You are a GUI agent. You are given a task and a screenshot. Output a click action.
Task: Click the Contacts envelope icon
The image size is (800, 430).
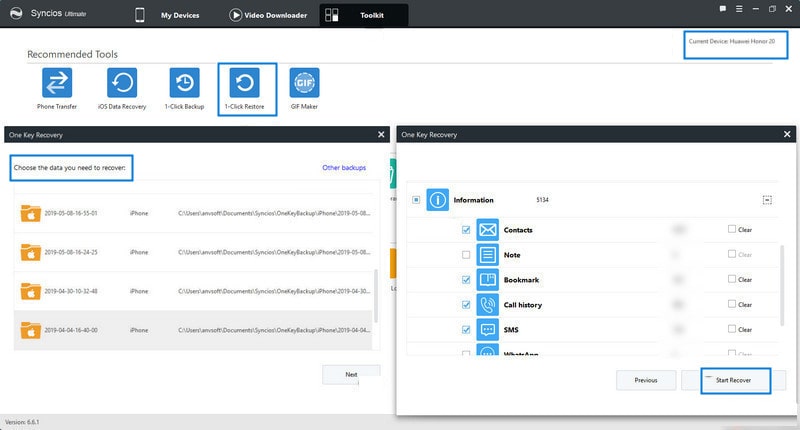487,230
